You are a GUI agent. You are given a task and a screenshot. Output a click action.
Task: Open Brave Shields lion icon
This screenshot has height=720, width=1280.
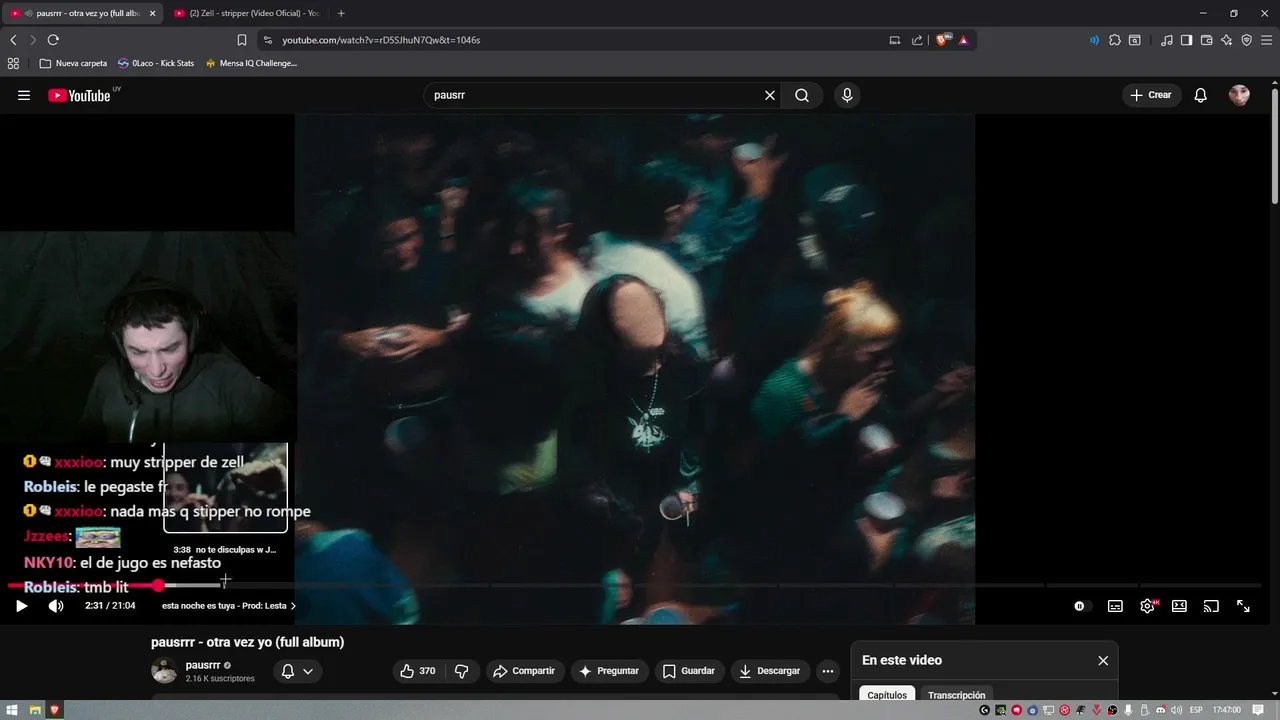[943, 40]
